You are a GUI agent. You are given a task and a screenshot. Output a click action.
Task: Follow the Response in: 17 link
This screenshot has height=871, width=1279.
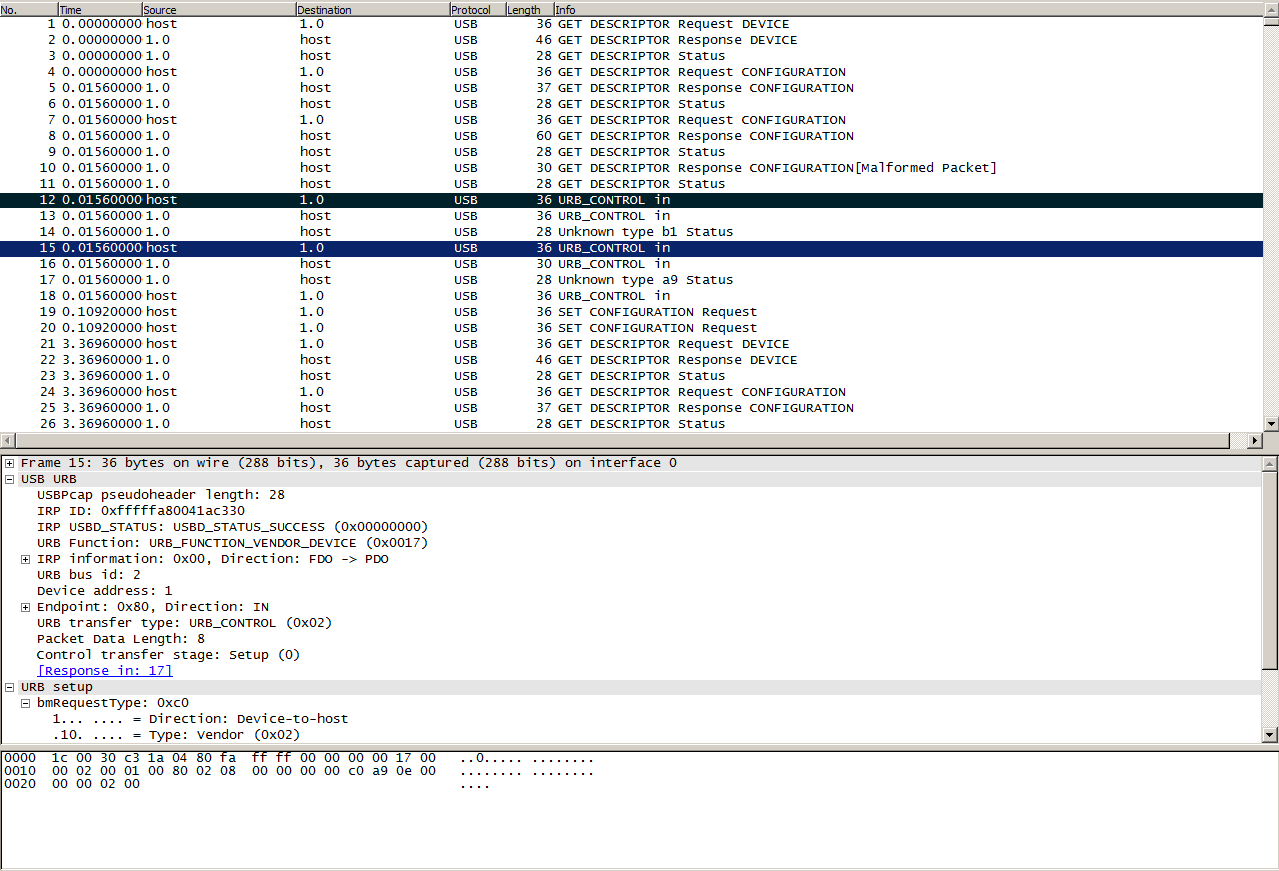(x=104, y=671)
